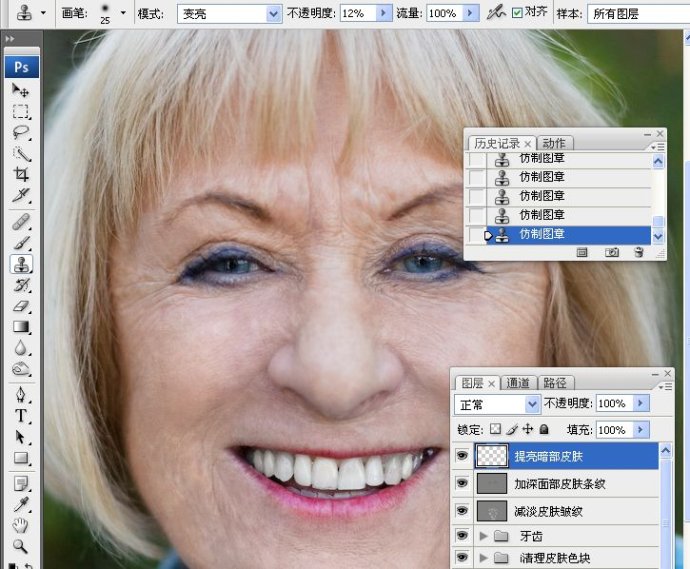Screen dimensions: 690x569
Task: Select the Gradient tool
Action: pyautogui.click(x=20, y=327)
